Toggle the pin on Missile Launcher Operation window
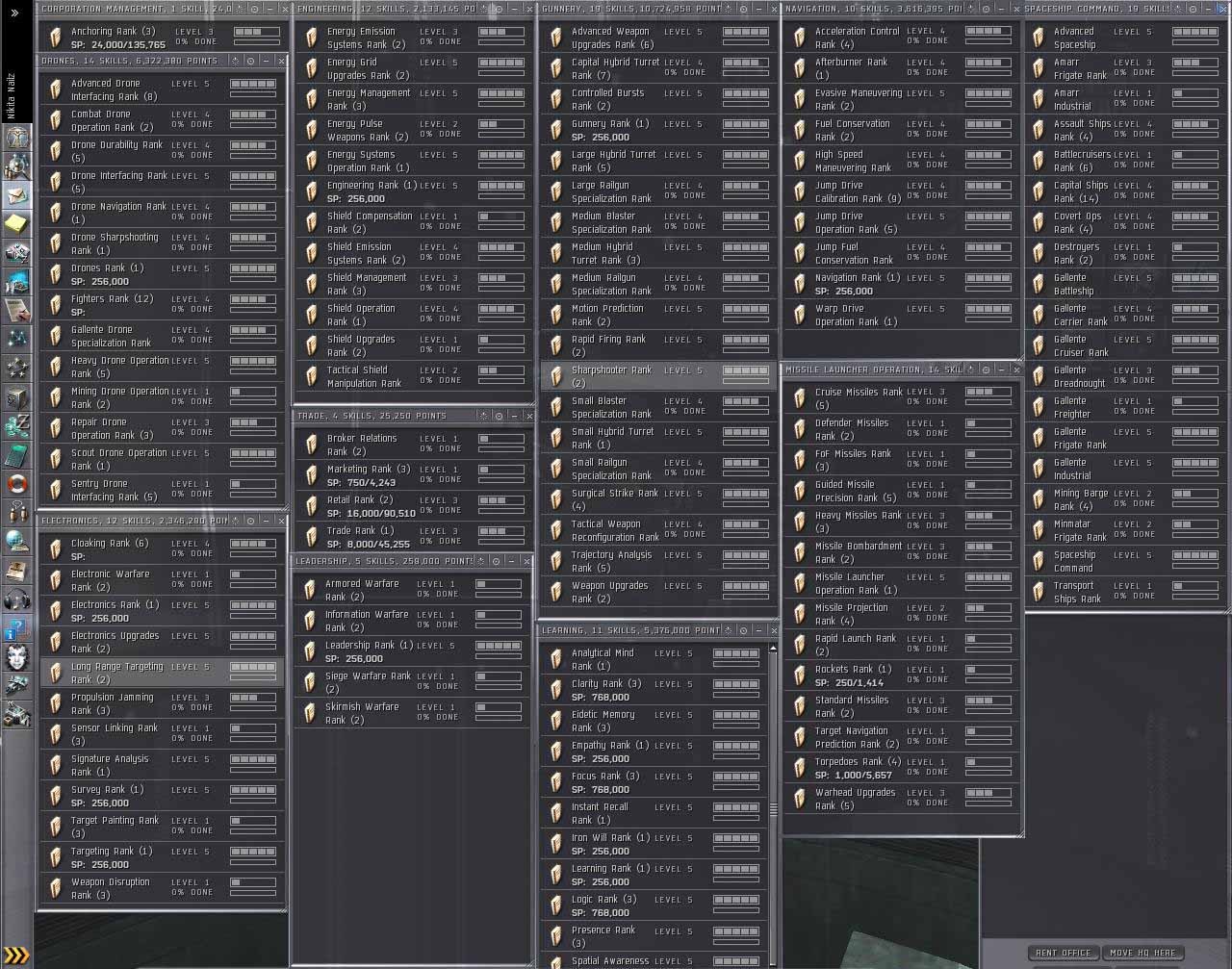 [971, 370]
